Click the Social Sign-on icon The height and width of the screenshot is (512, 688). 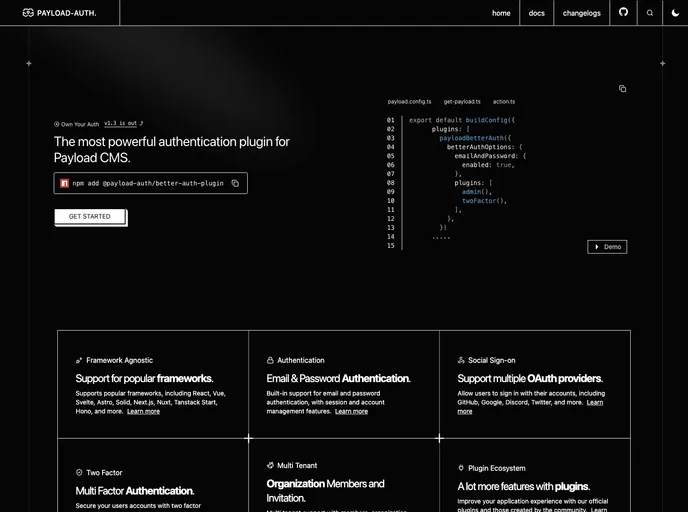461,360
